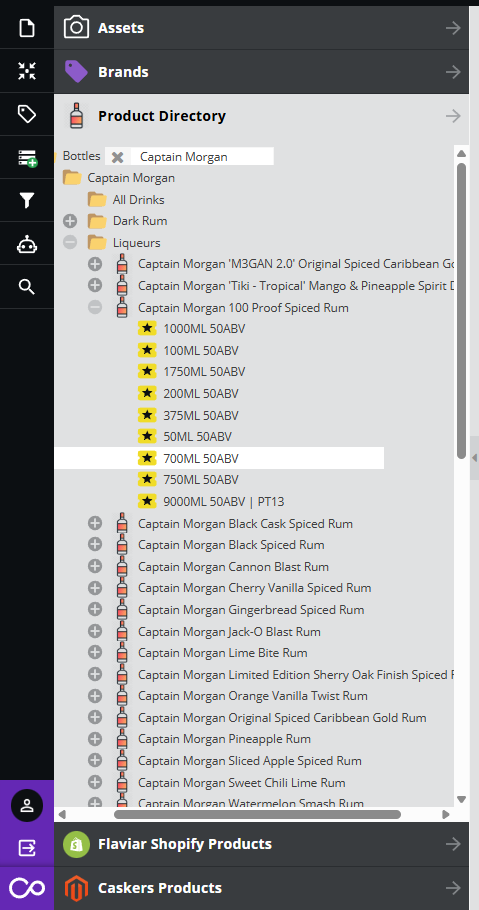Click the horizontal scroll right arrow
The width and height of the screenshot is (479, 910).
coord(446,814)
